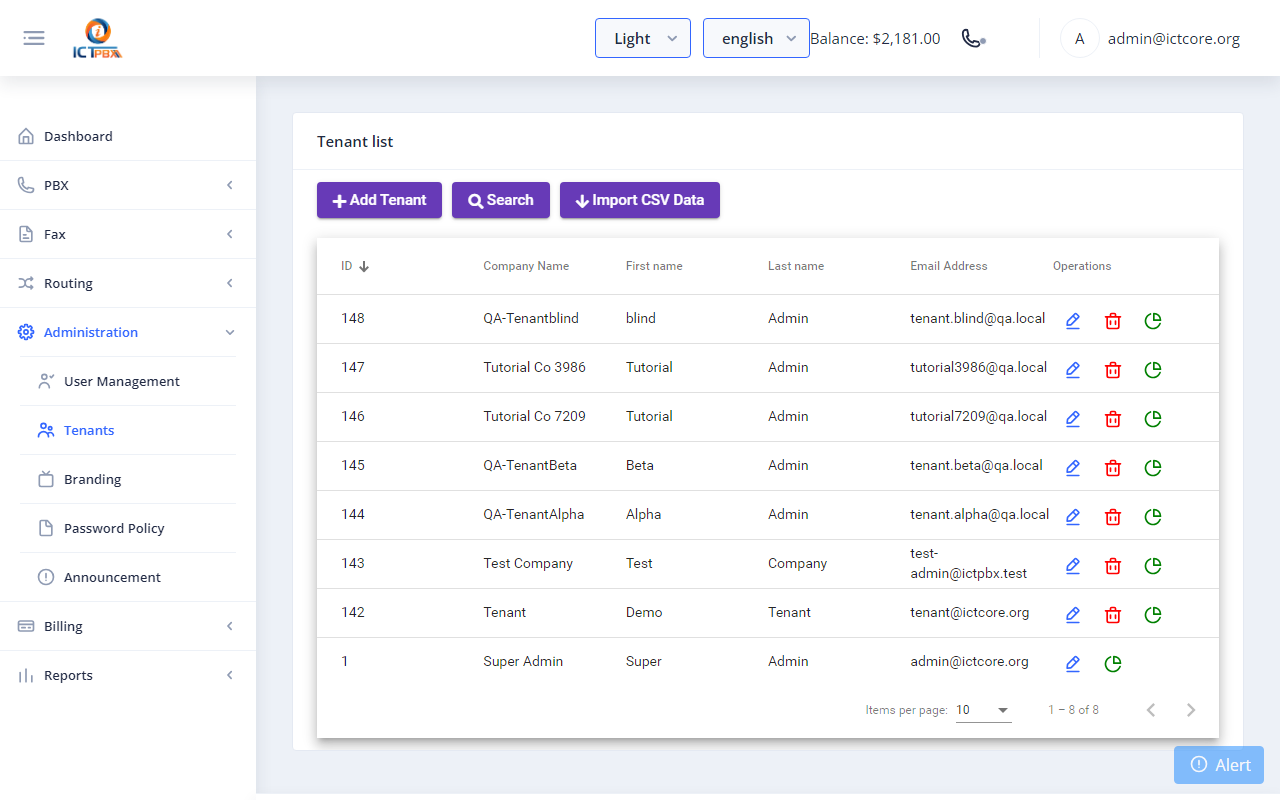Open pie chart for QA-TenantAlpha

(x=1152, y=516)
